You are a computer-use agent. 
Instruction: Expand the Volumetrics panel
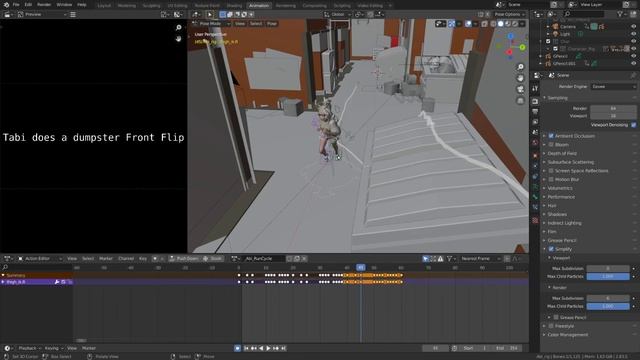pyautogui.click(x=560, y=188)
